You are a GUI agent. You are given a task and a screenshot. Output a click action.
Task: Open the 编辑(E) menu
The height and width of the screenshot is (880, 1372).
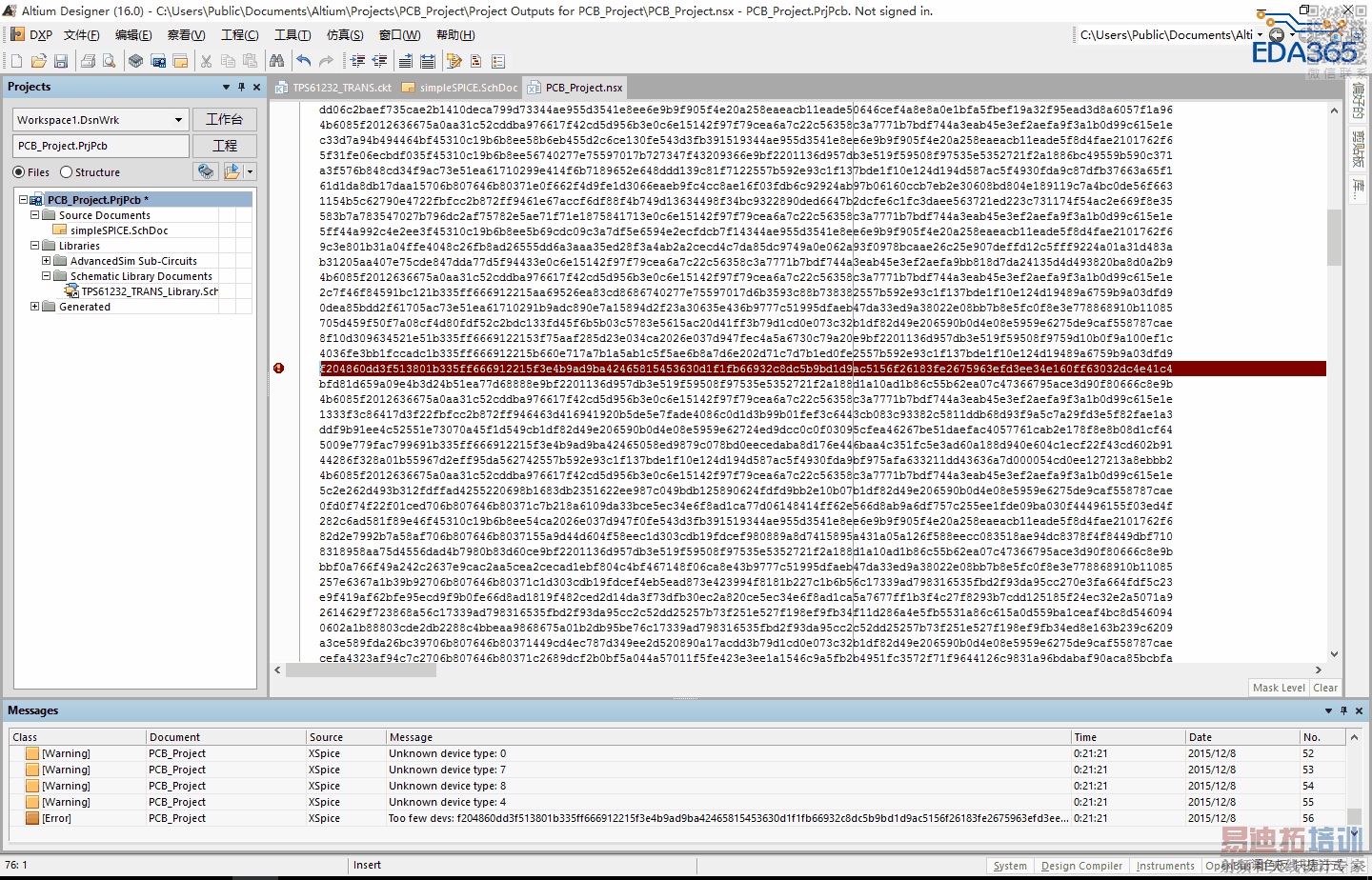133,35
